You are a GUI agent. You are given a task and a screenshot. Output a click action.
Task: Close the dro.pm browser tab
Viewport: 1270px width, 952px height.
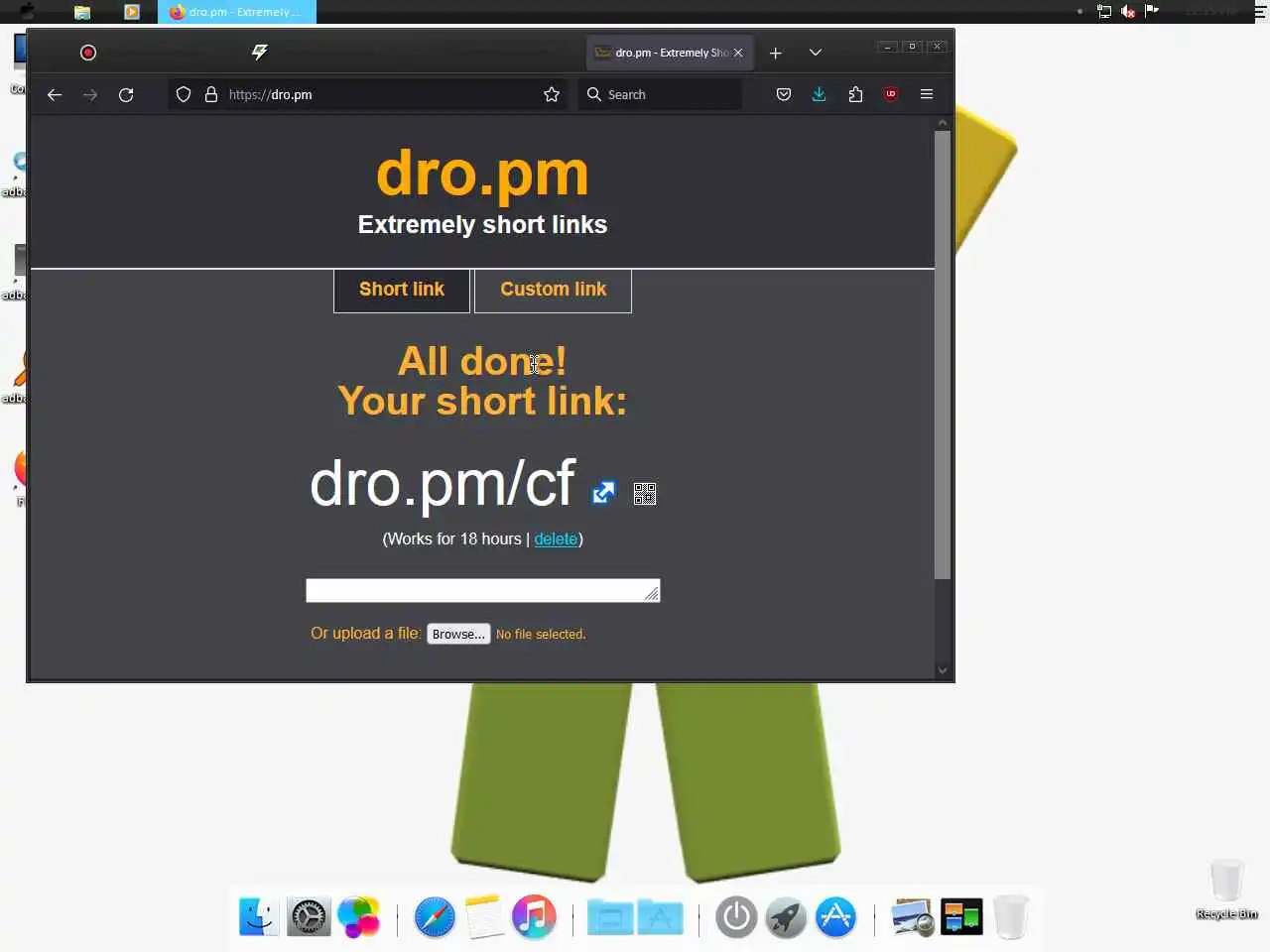click(x=738, y=53)
